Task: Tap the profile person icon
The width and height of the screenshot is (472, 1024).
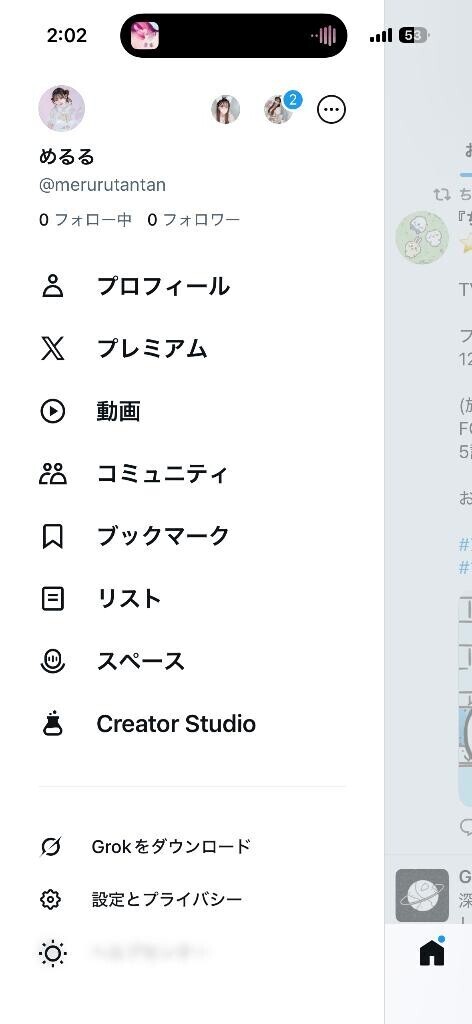Action: tap(53, 287)
